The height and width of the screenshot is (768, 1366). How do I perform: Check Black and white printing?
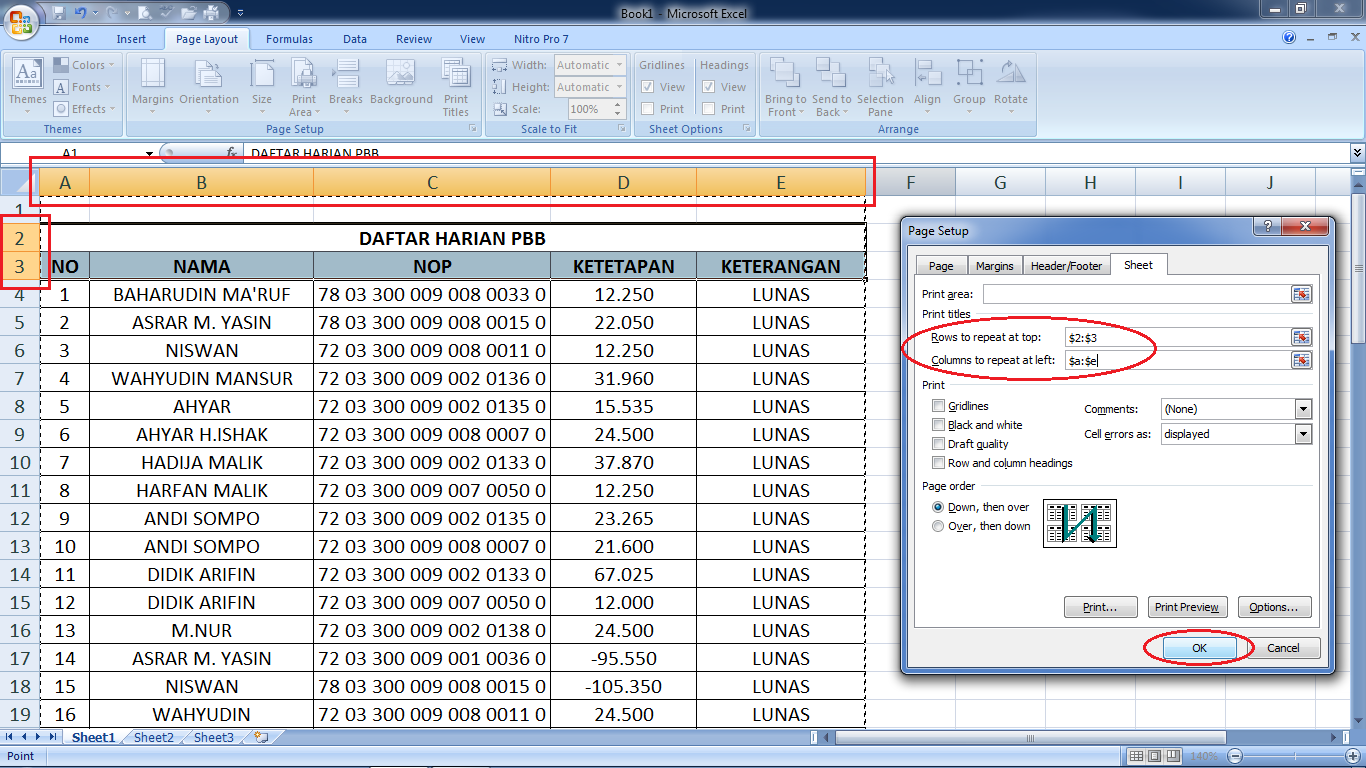(x=938, y=424)
